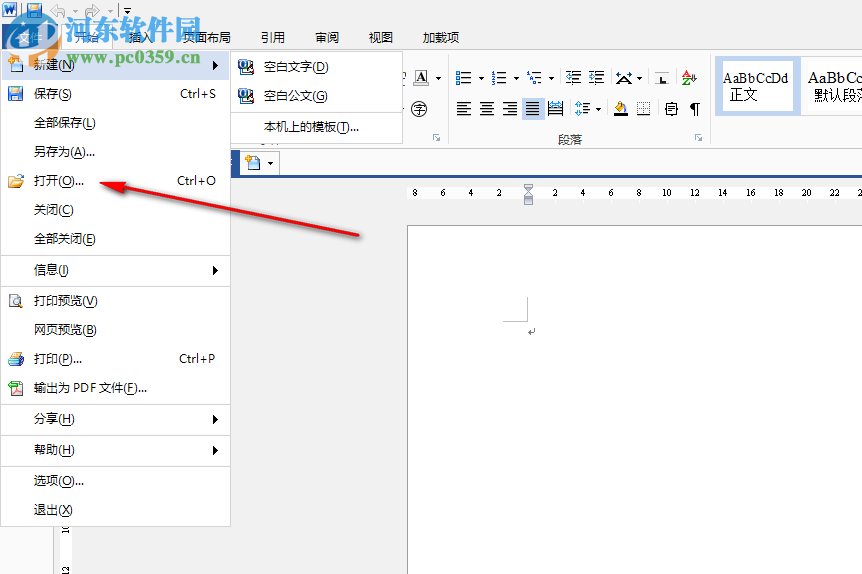Viewport: 862px width, 574px height.
Task: Toggle show paragraph marks
Action: tap(695, 109)
